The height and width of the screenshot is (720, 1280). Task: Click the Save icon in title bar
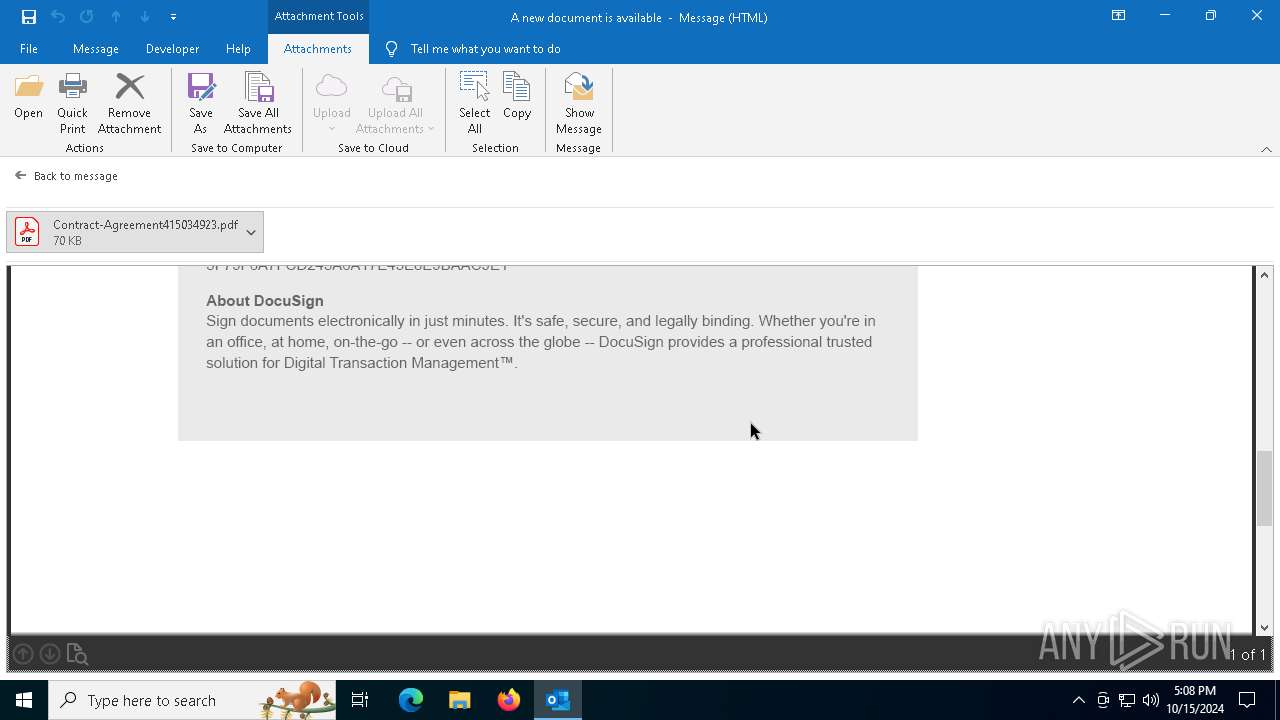coord(29,17)
